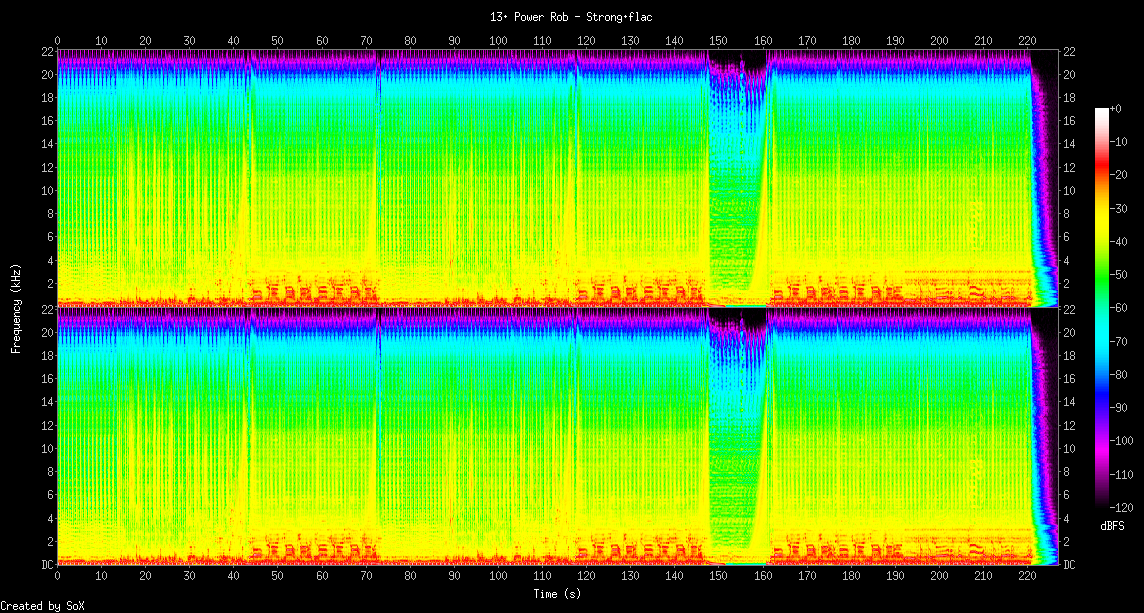Click the '180' tick on the top time axis
Viewport: 1144px width, 613px height.
(x=851, y=41)
